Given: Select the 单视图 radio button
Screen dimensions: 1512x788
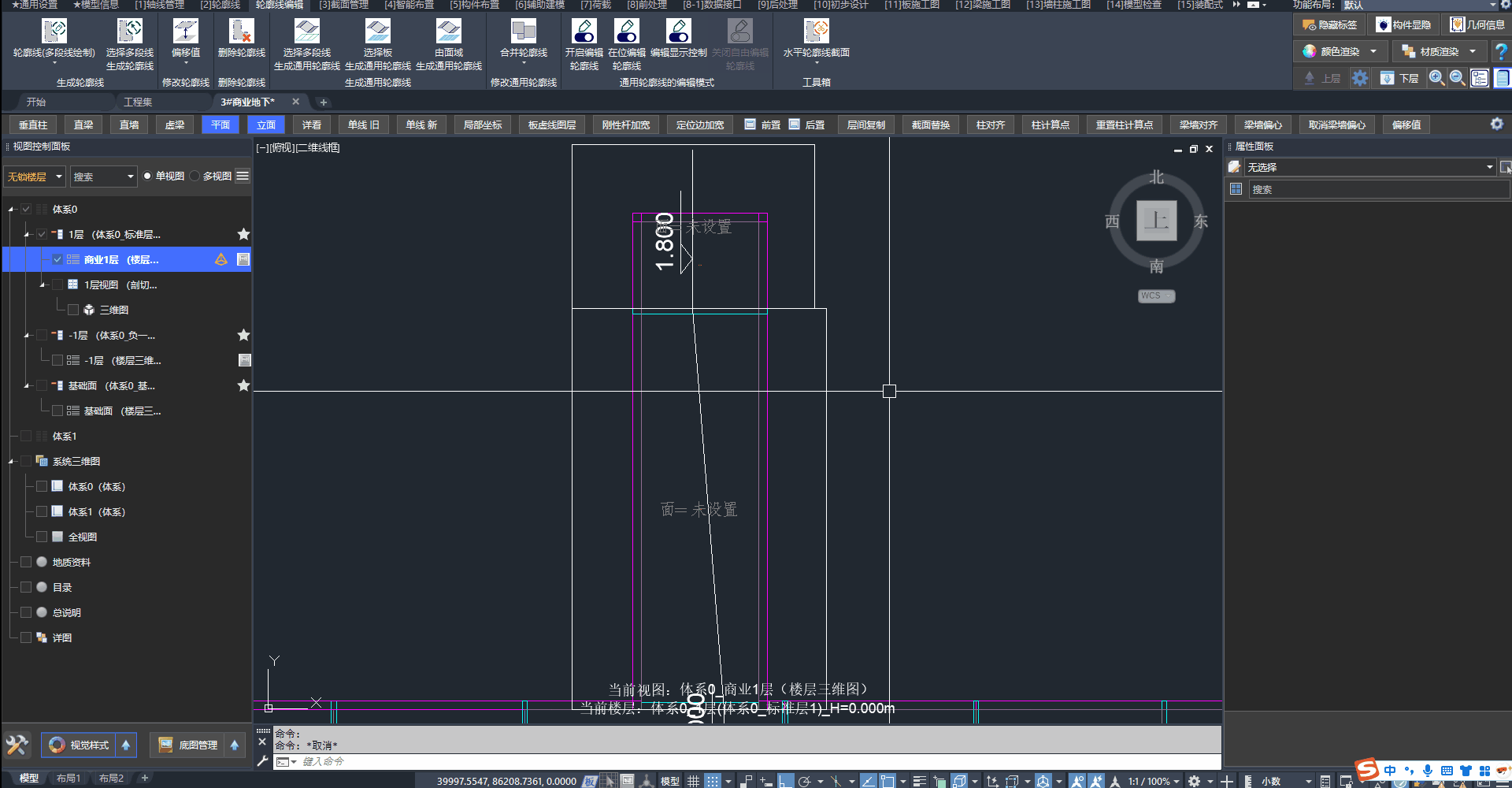Looking at the screenshot, I should [147, 177].
